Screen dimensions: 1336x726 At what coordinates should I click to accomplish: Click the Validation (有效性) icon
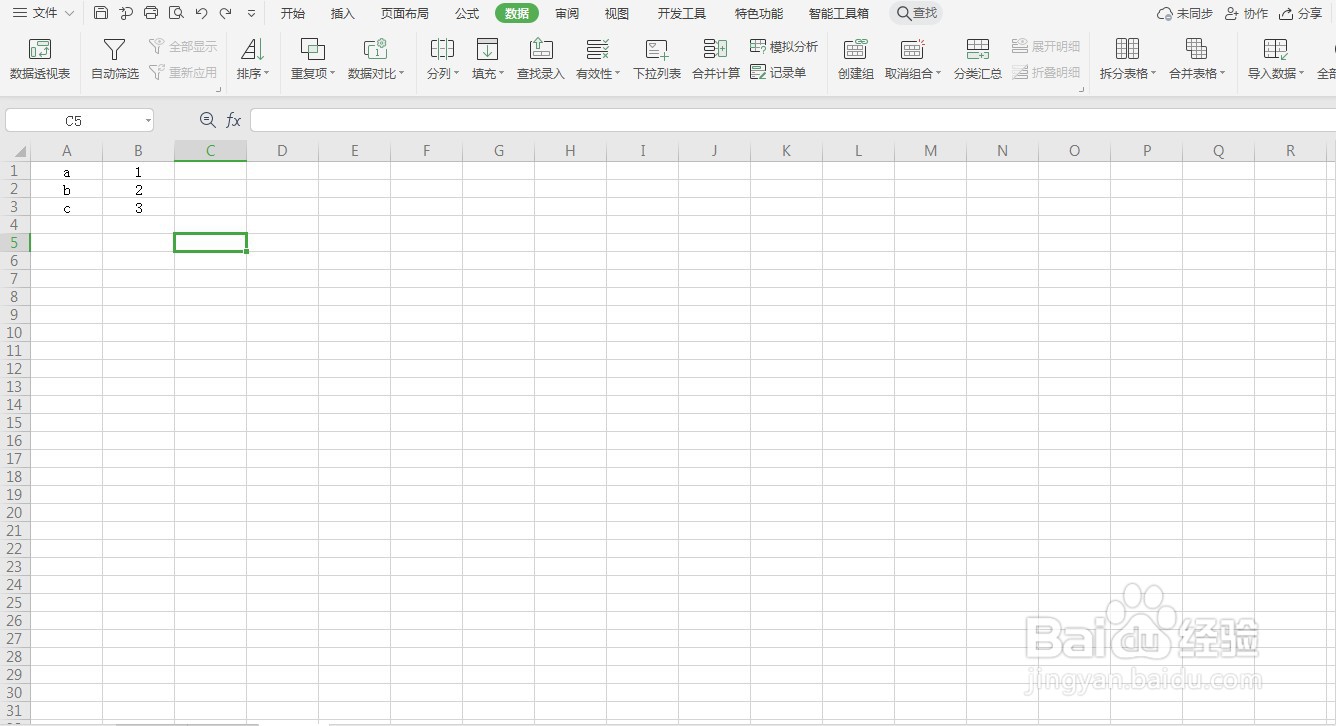[598, 49]
